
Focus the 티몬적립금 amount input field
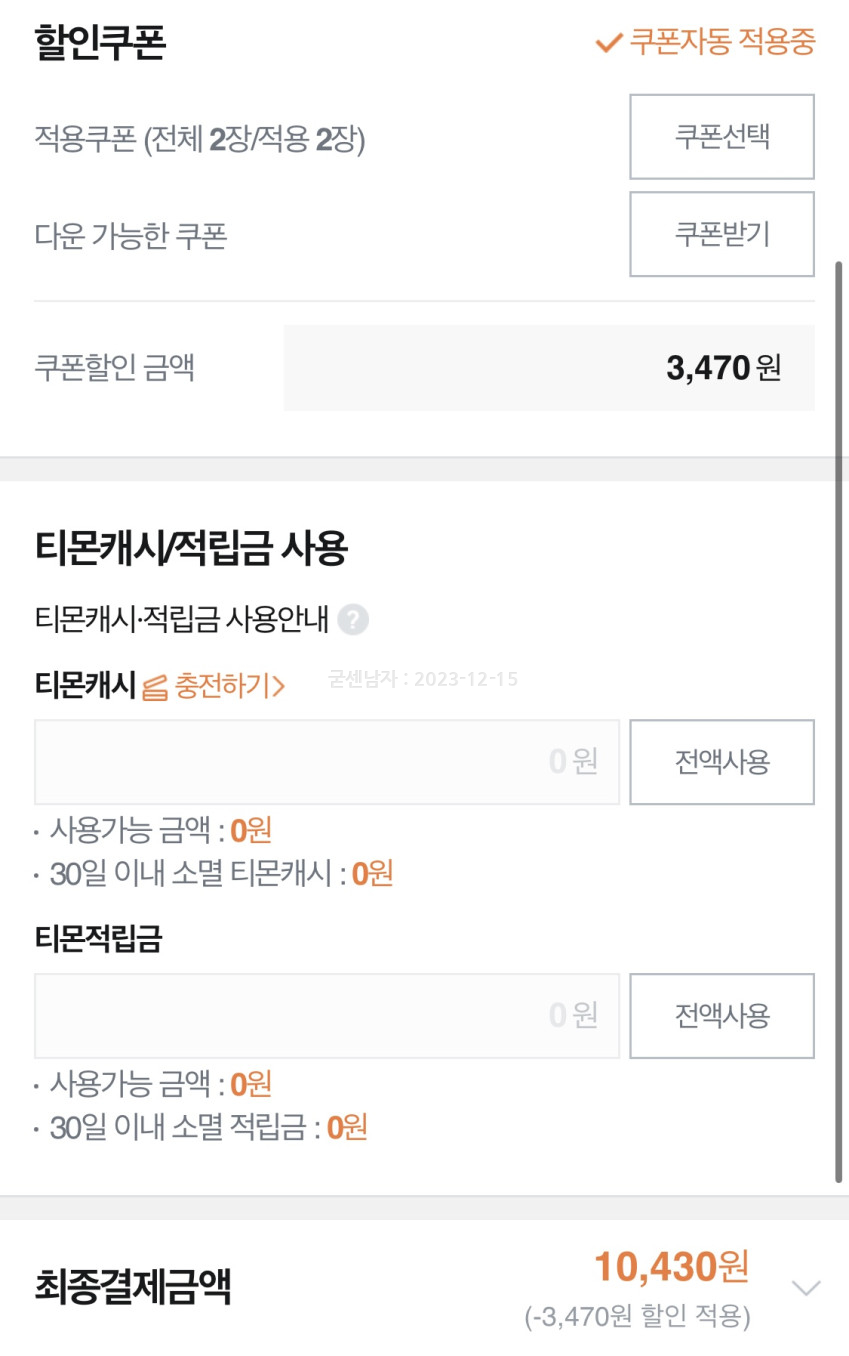(x=326, y=1016)
